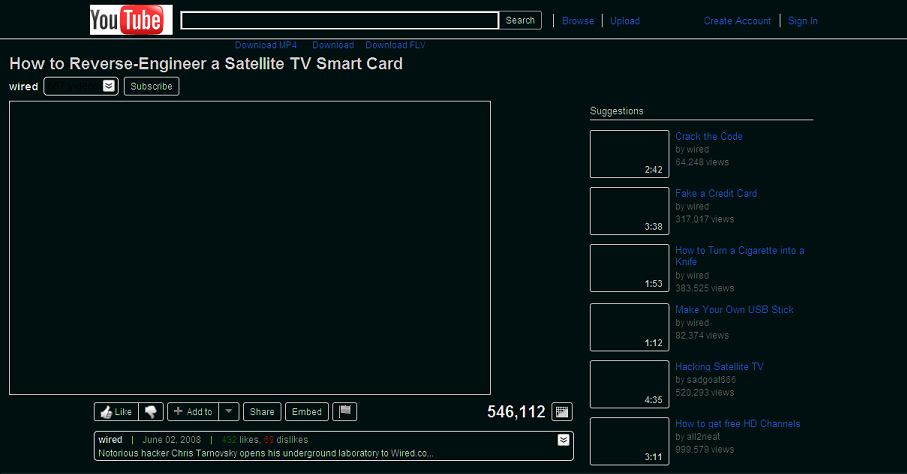Click the 1:12 USB Stick thumbnail
The image size is (907, 474).
(629, 327)
